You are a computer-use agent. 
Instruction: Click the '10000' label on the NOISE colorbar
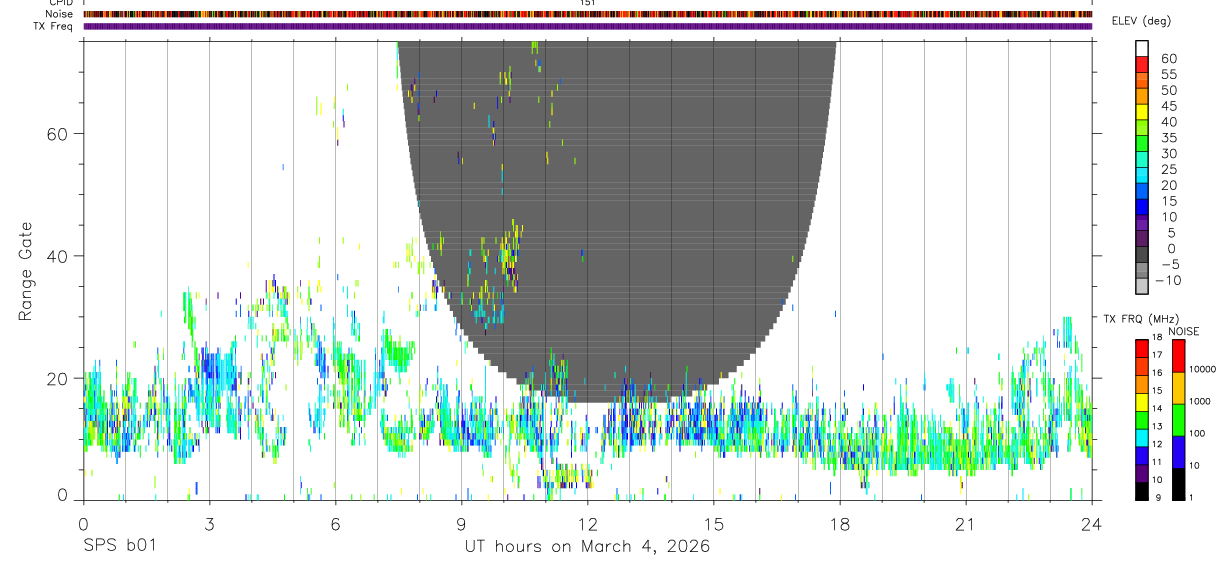1205,369
